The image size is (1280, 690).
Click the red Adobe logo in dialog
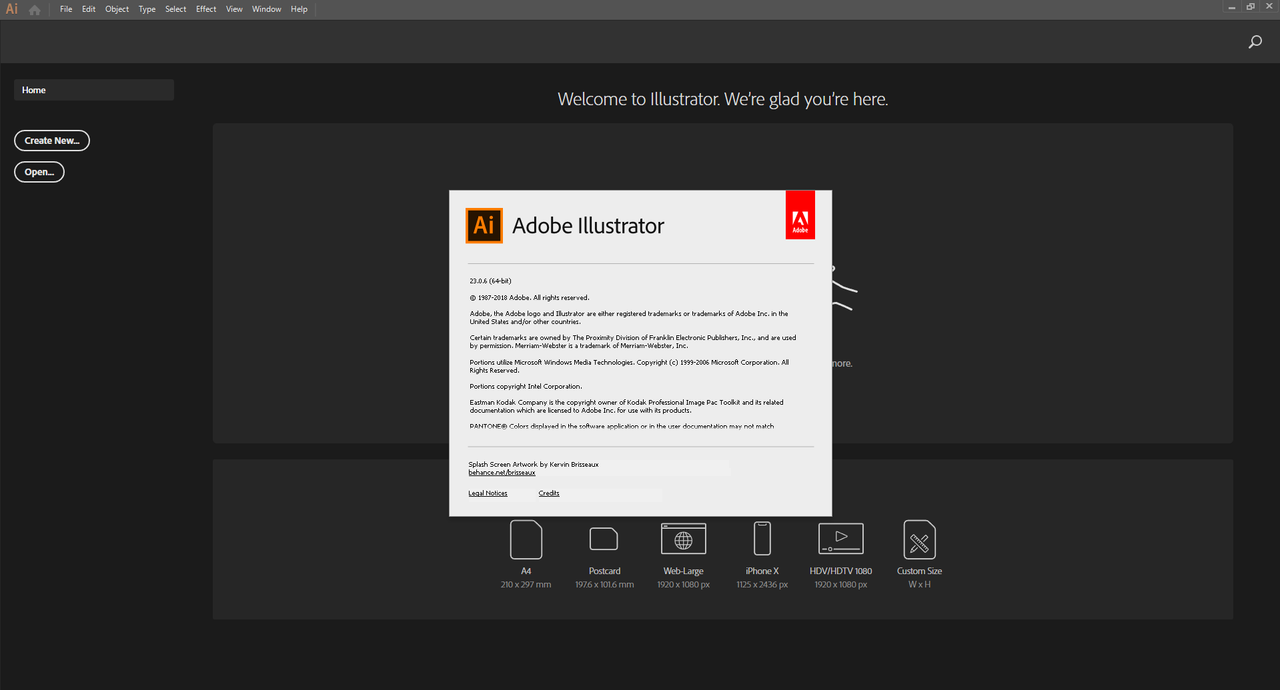tap(801, 215)
